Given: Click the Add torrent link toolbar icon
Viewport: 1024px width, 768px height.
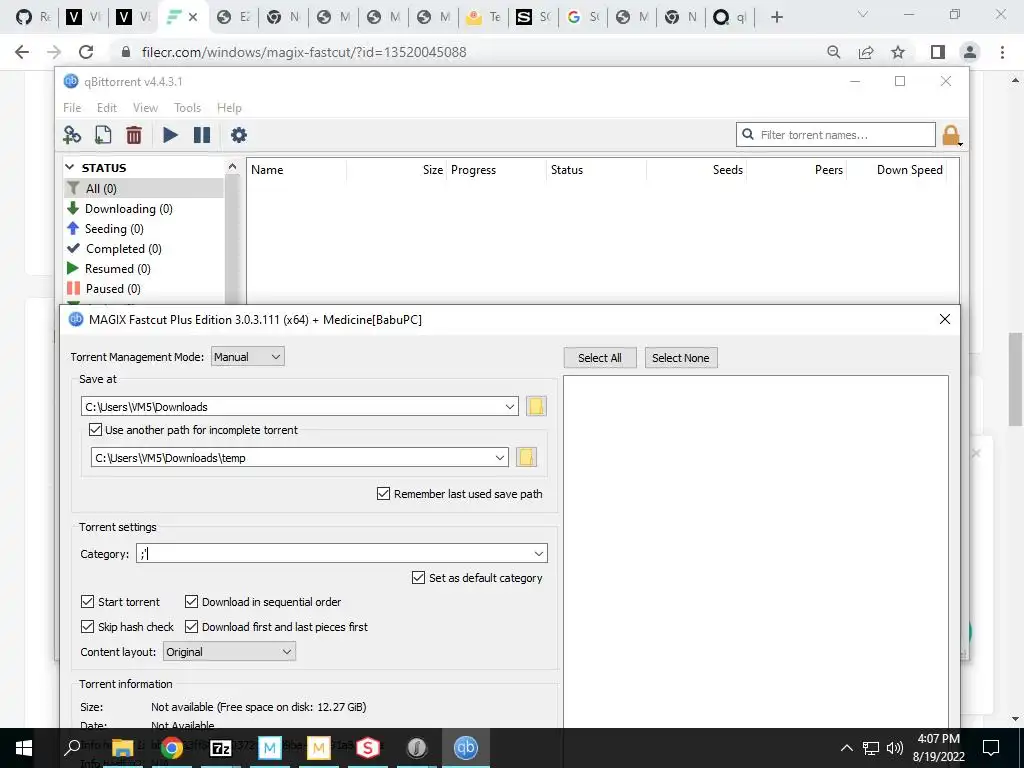Looking at the screenshot, I should (72, 135).
